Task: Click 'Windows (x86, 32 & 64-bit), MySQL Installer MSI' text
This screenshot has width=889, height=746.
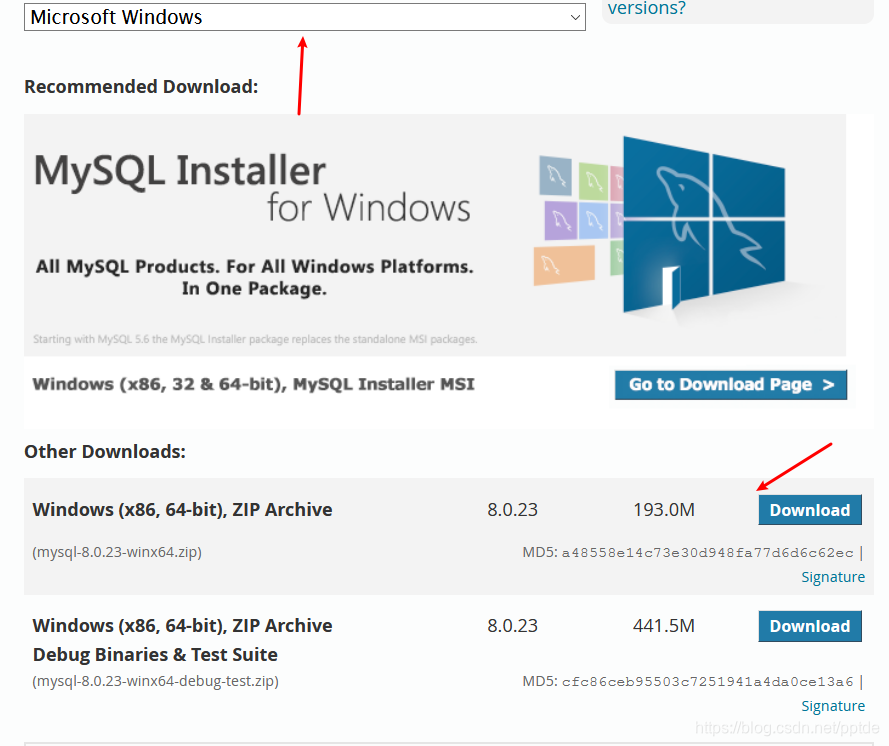Action: (253, 384)
